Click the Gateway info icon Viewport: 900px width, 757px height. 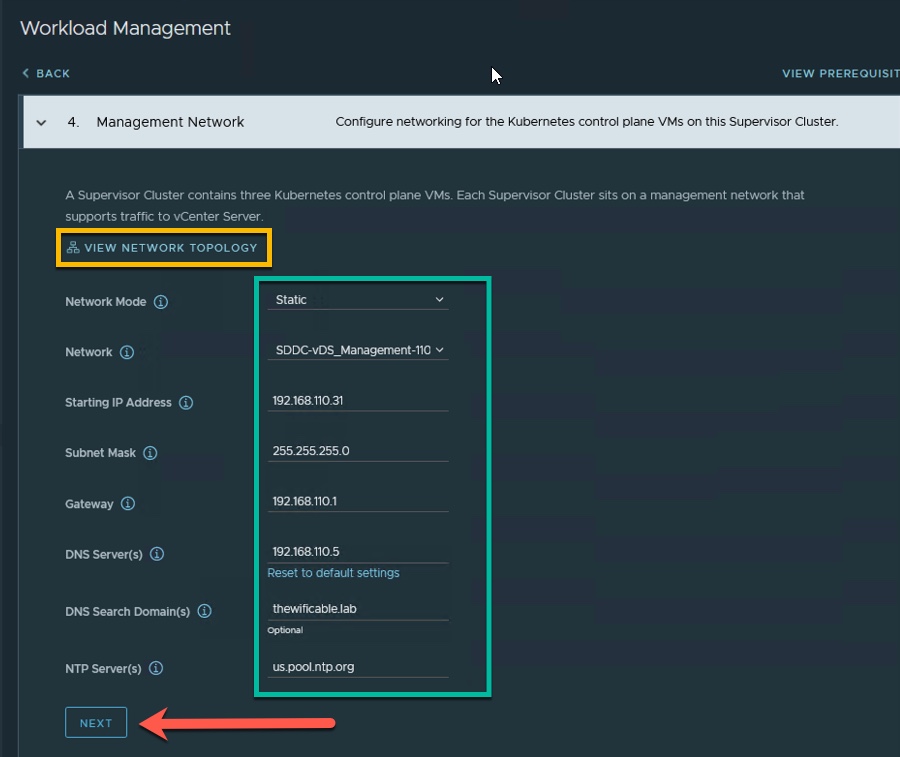(128, 504)
